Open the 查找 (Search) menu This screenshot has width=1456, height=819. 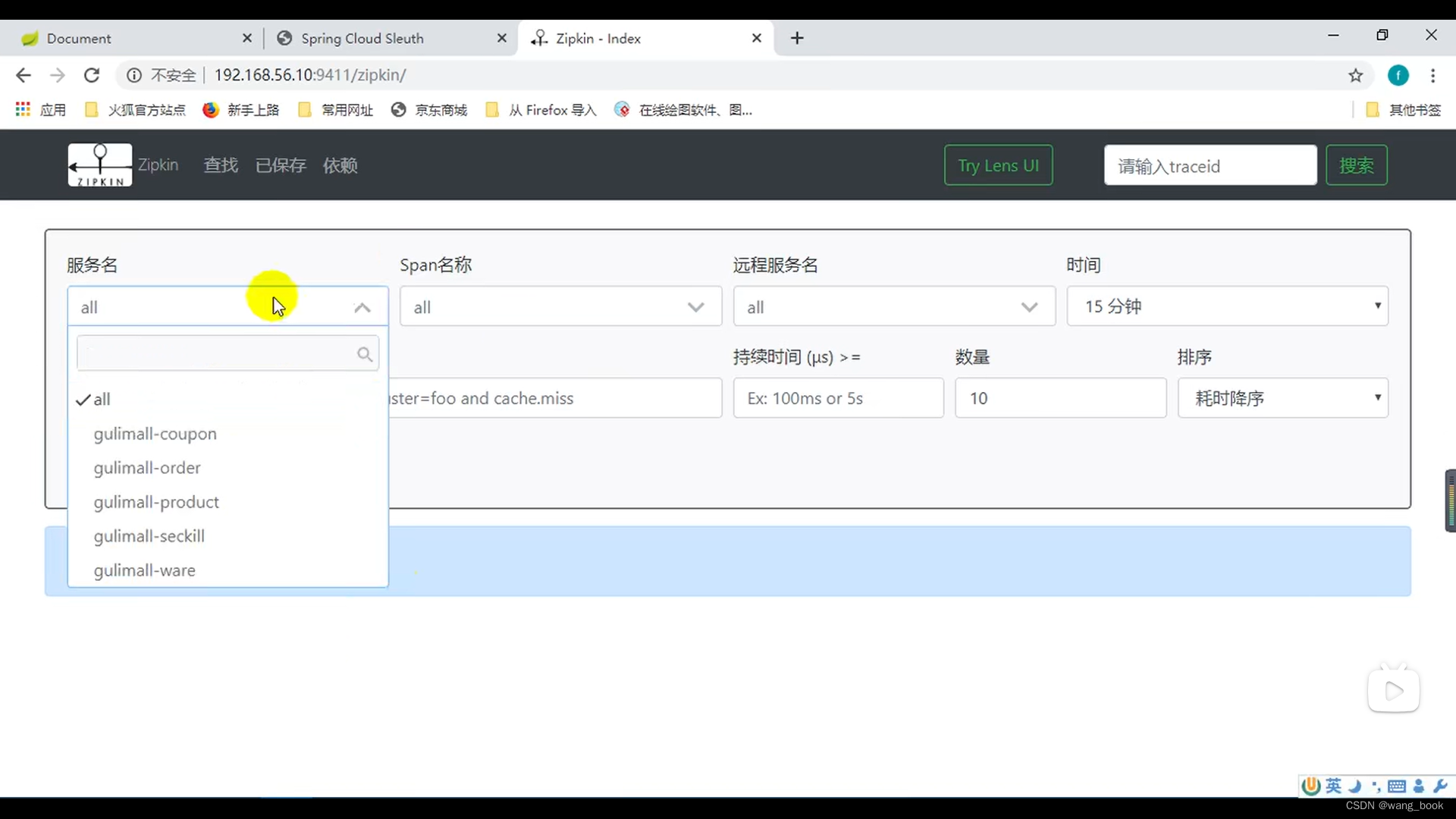[219, 164]
